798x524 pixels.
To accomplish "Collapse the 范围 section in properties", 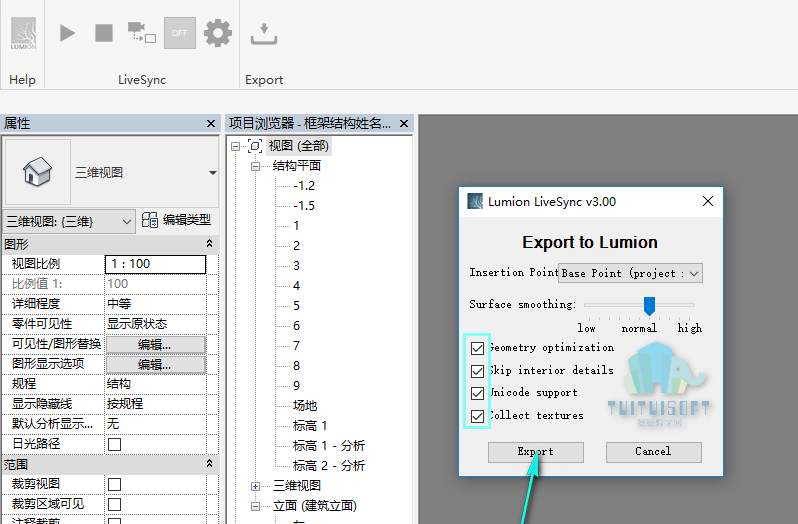I will (x=209, y=464).
